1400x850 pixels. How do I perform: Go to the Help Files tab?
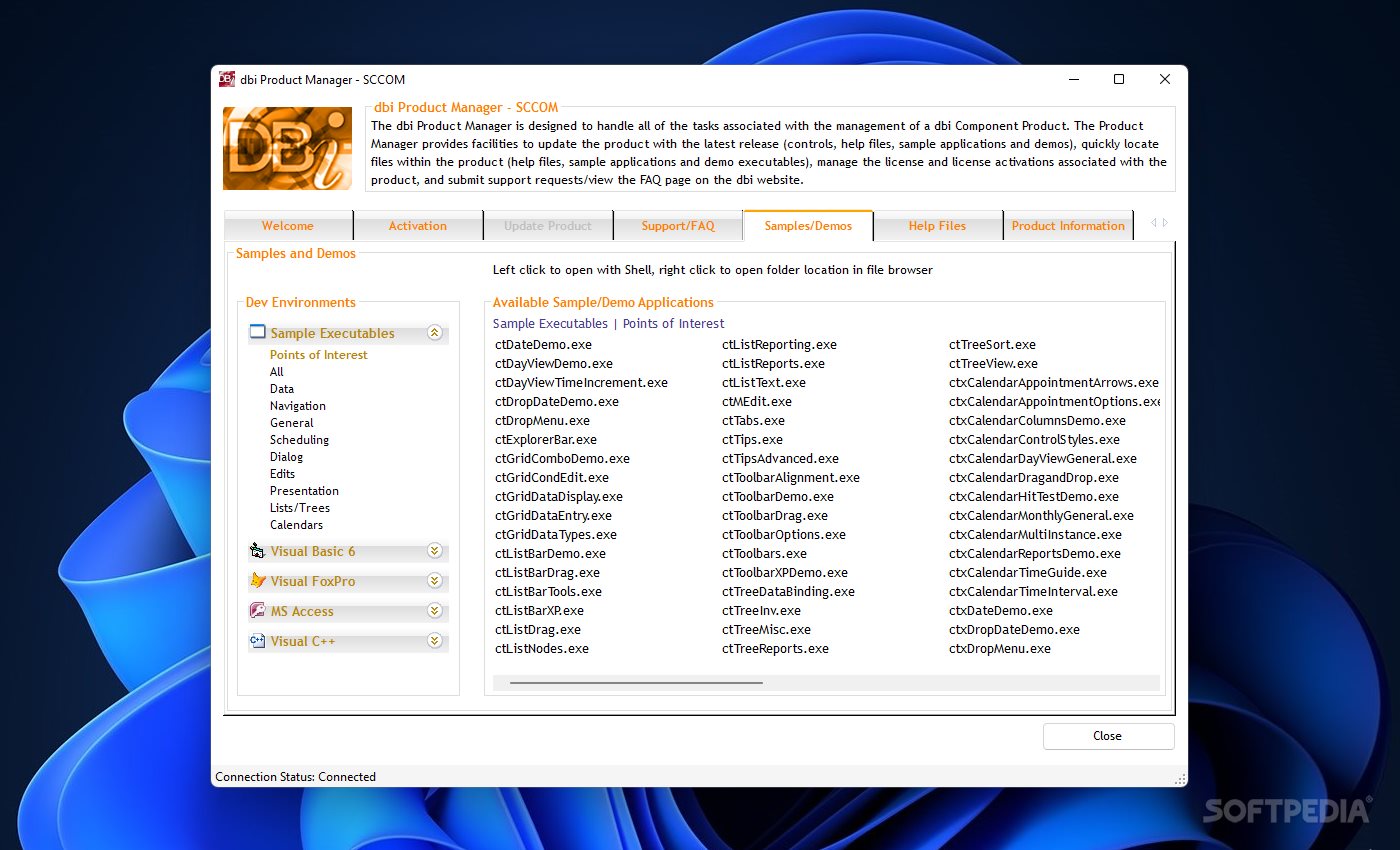937,226
